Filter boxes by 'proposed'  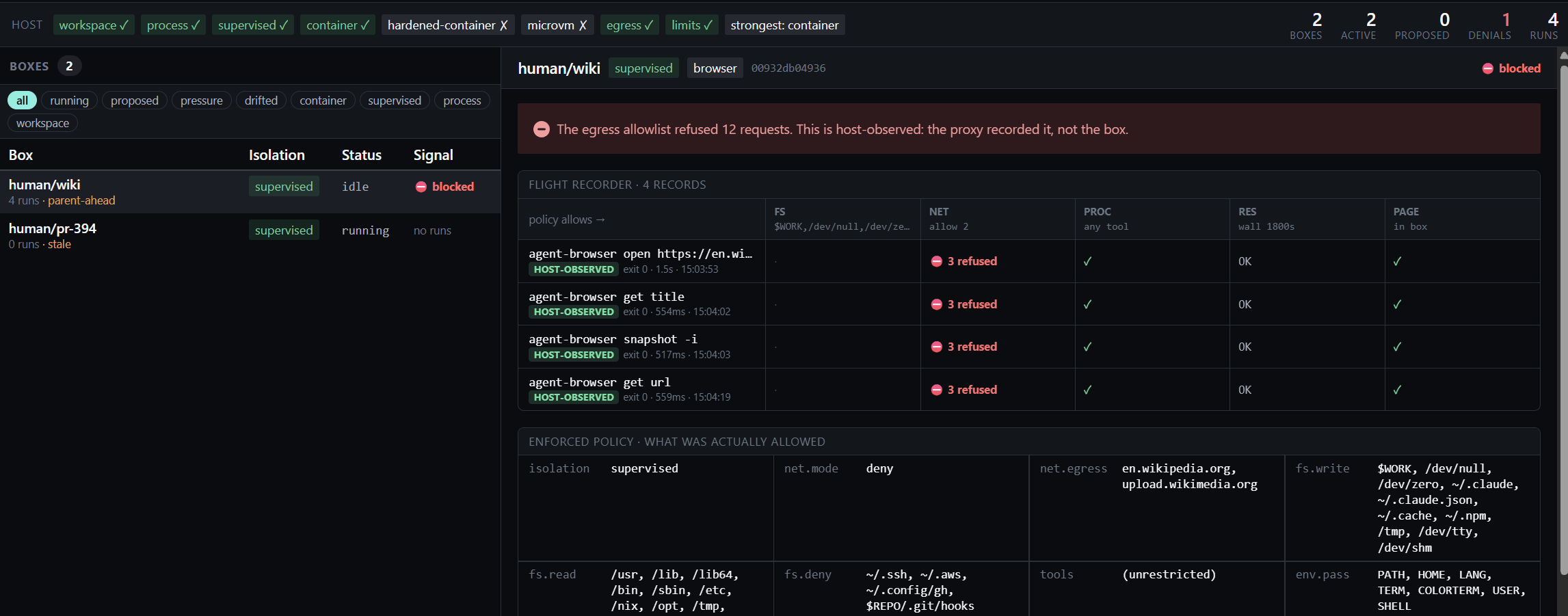[x=135, y=101]
